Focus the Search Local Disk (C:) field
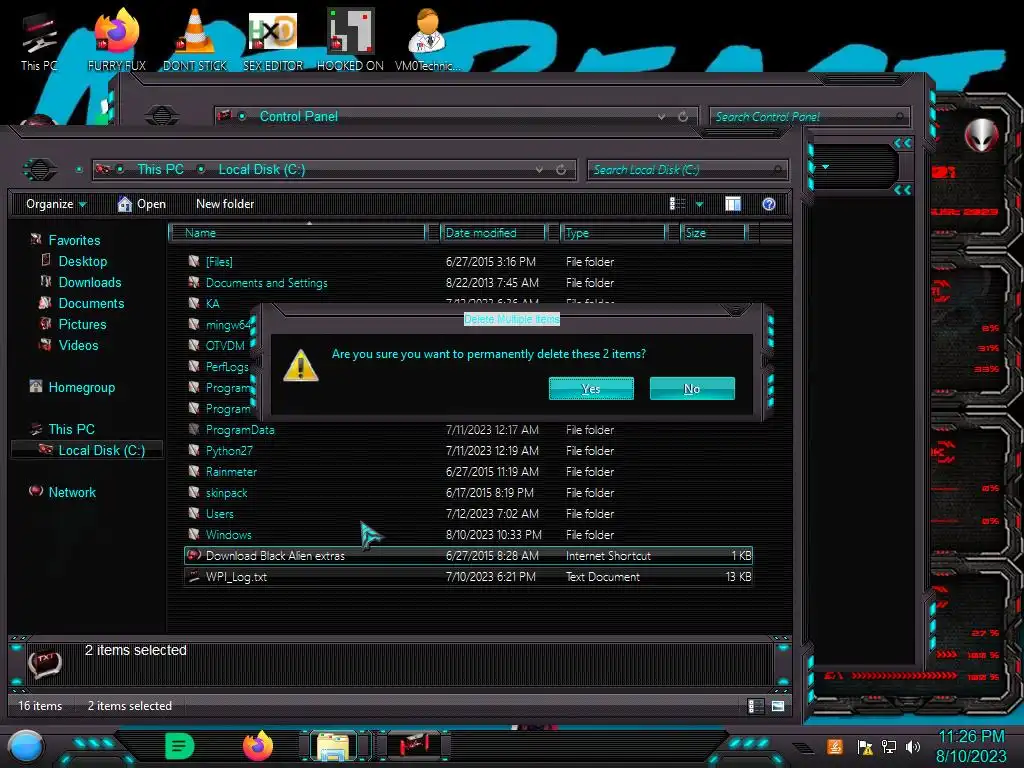Screen dimensions: 1024x768 (687, 169)
